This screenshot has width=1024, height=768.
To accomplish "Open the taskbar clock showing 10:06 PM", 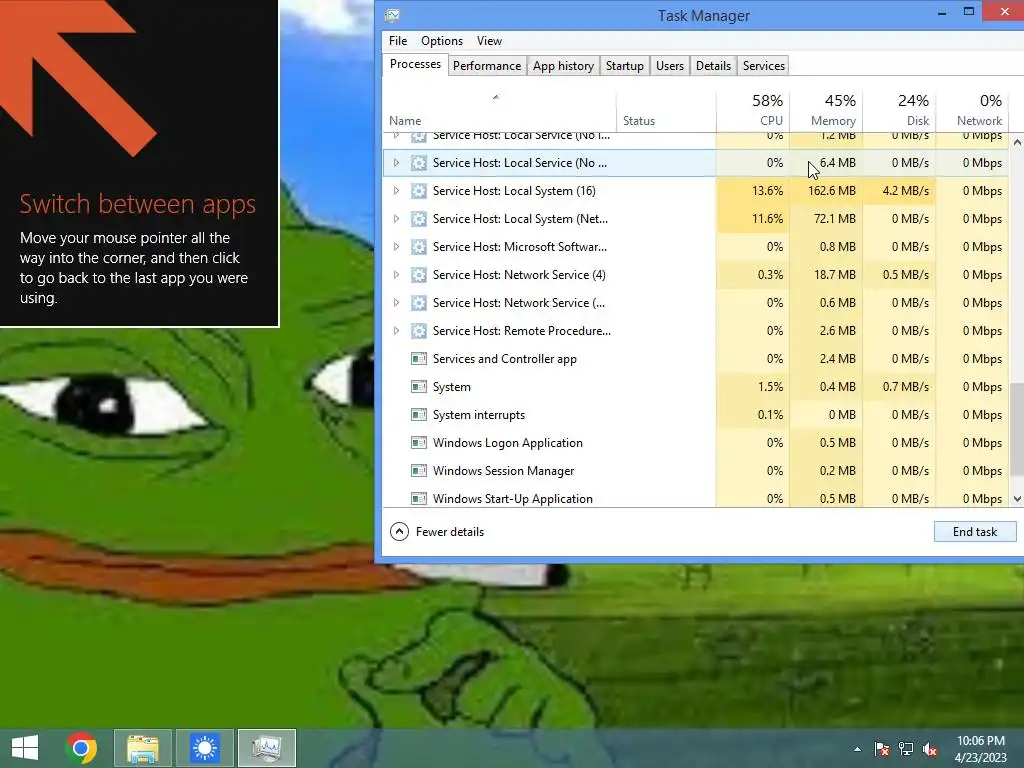I will pyautogui.click(x=980, y=749).
